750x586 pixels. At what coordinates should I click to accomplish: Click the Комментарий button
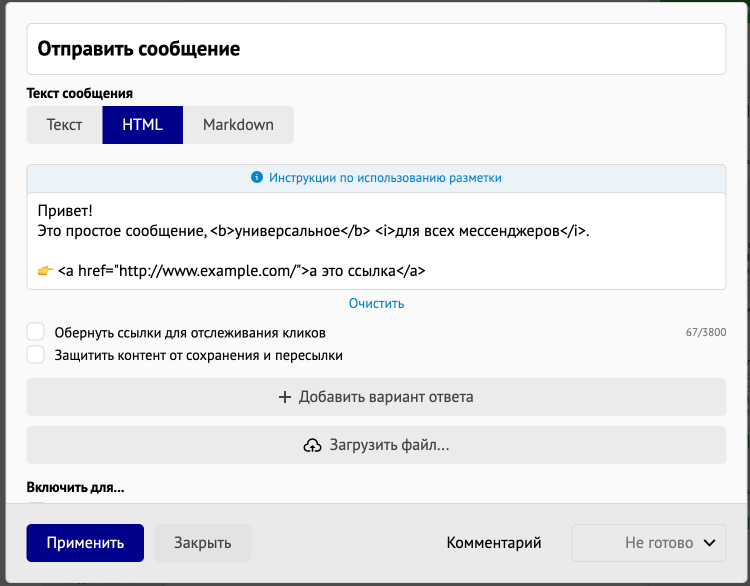[494, 543]
